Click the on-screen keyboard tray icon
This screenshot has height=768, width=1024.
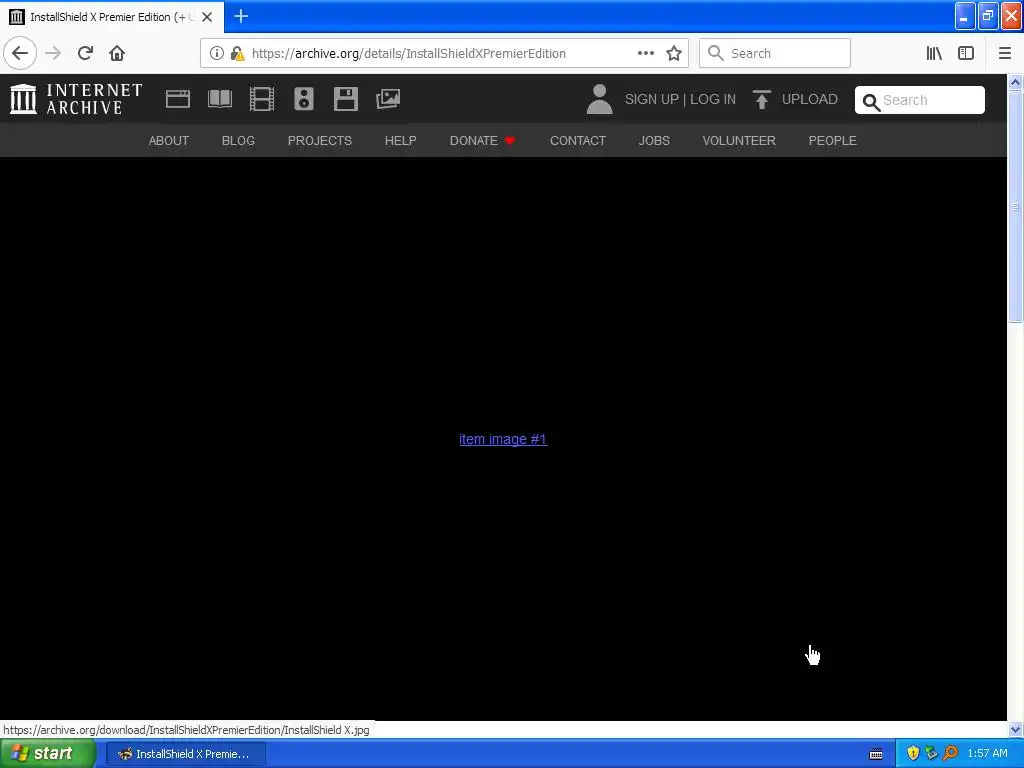coord(876,754)
